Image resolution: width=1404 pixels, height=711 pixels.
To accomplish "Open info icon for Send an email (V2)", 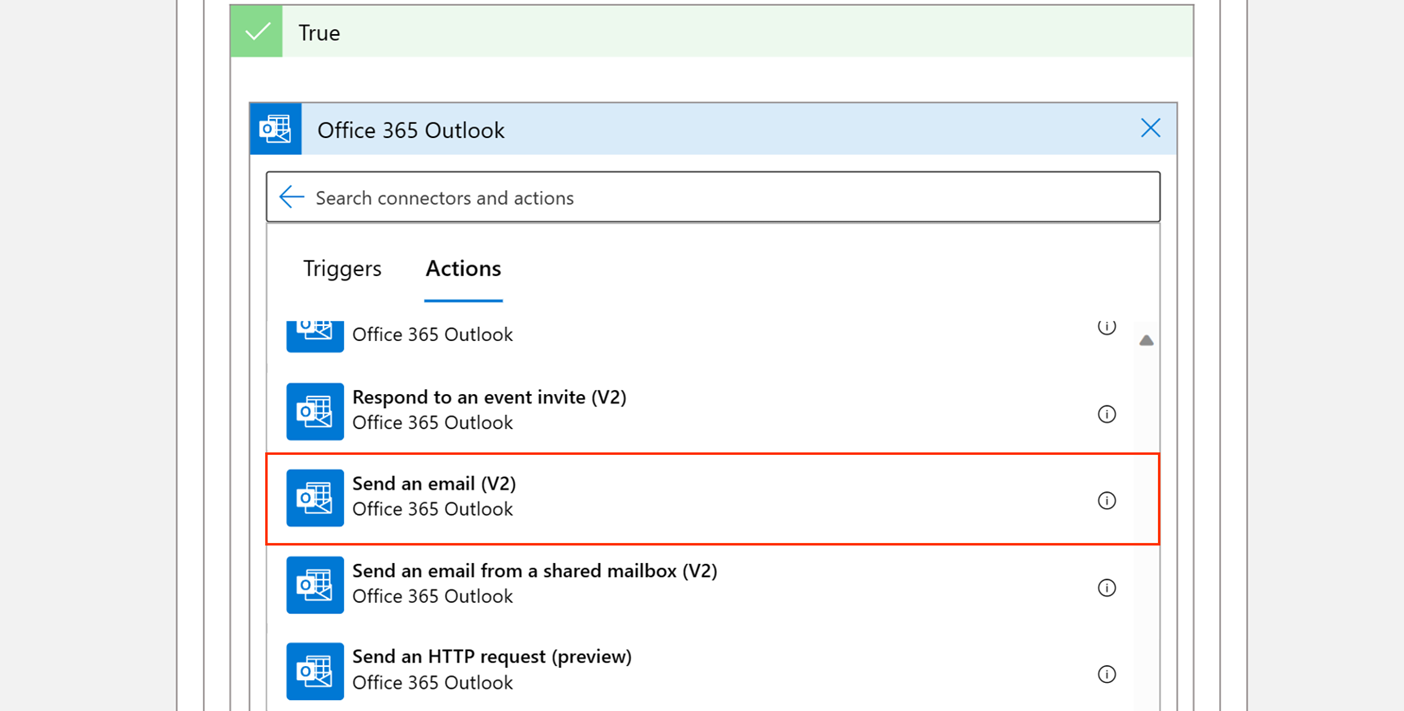I will click(1106, 500).
